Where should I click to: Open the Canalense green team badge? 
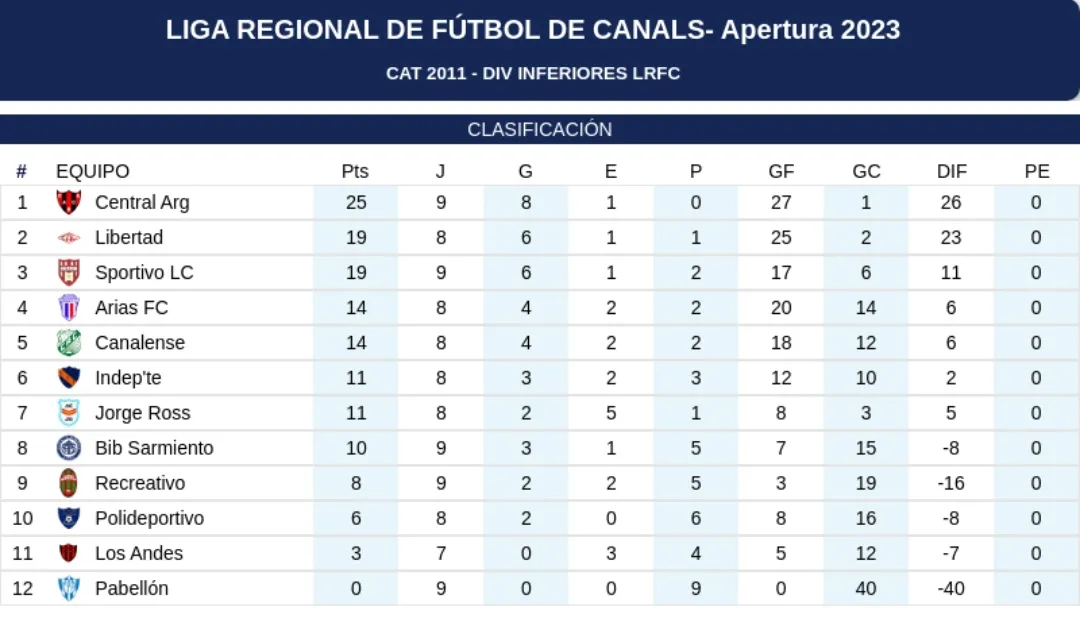pyautogui.click(x=68, y=342)
